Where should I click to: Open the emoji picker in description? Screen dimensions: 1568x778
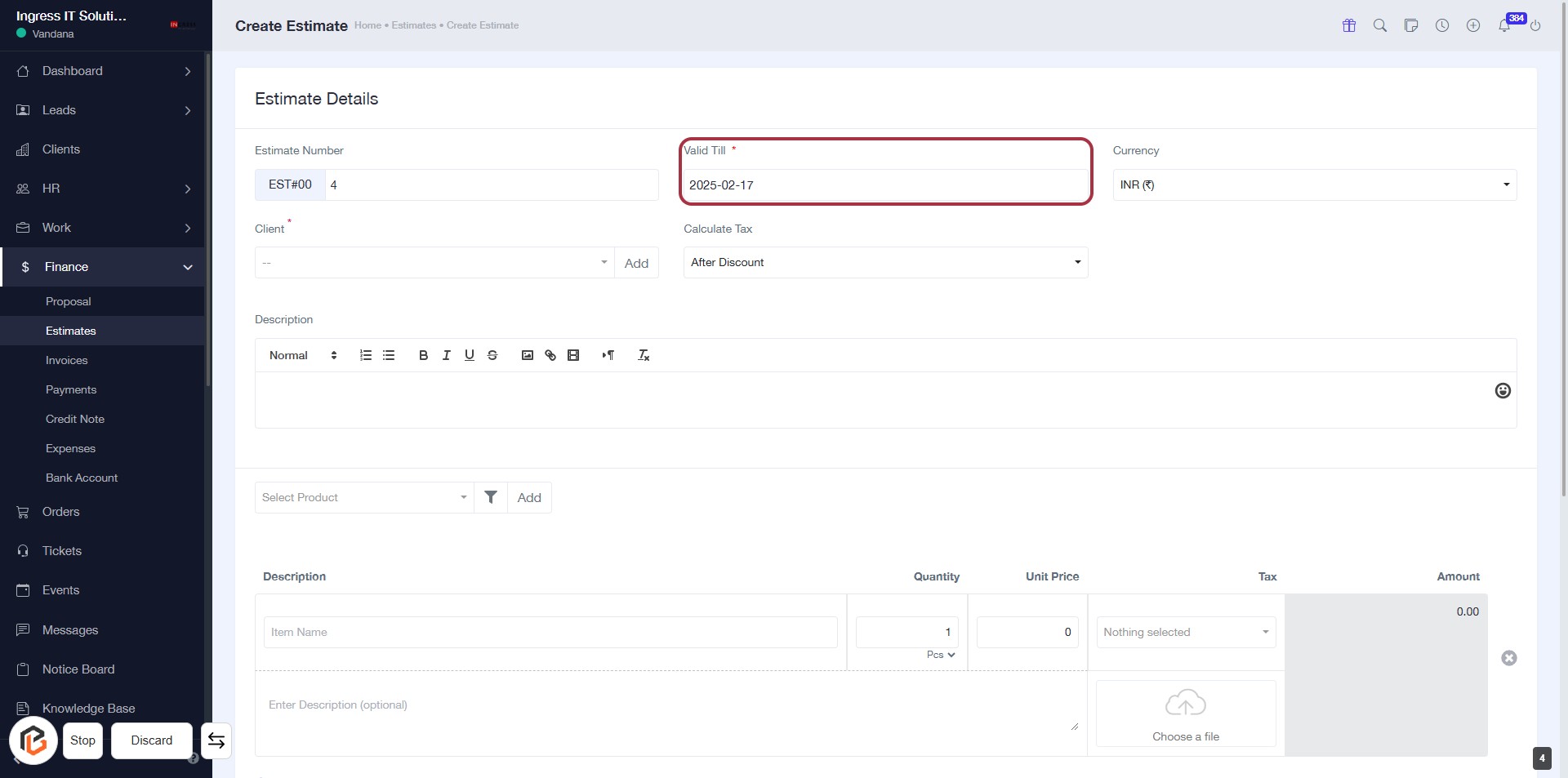coord(1503,391)
